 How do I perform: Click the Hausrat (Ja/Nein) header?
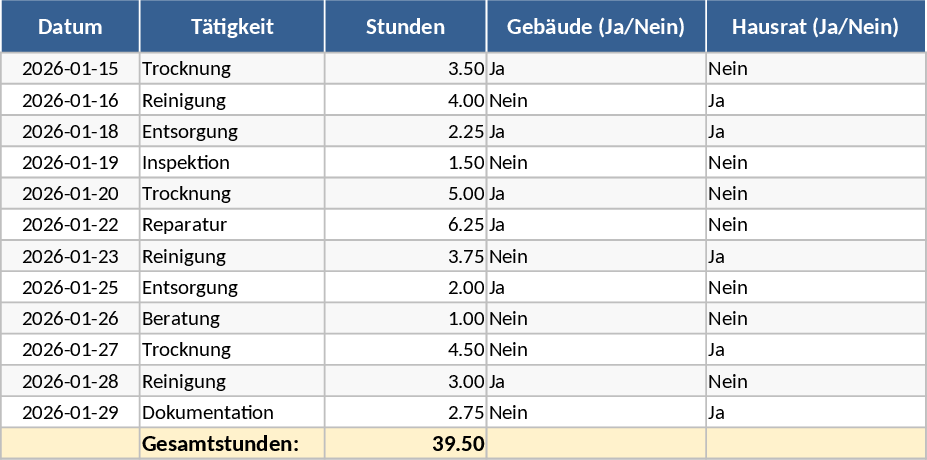click(x=815, y=27)
